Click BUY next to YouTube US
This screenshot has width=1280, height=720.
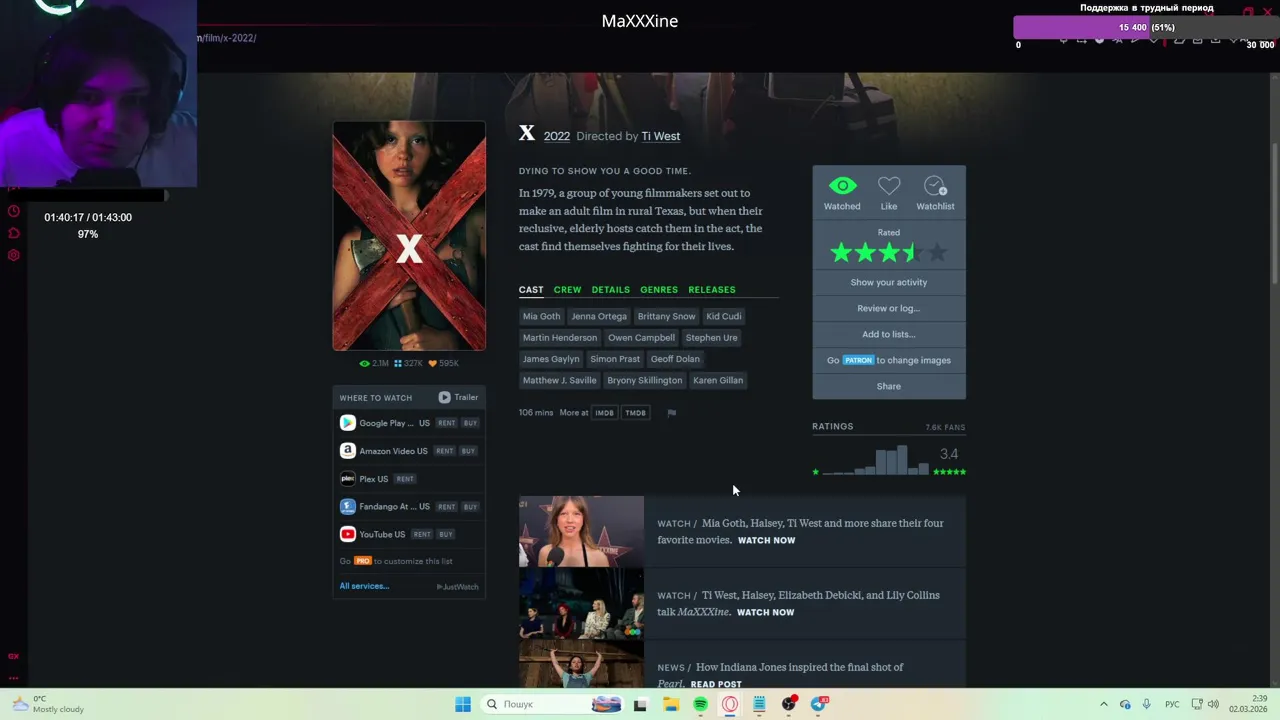(x=446, y=534)
